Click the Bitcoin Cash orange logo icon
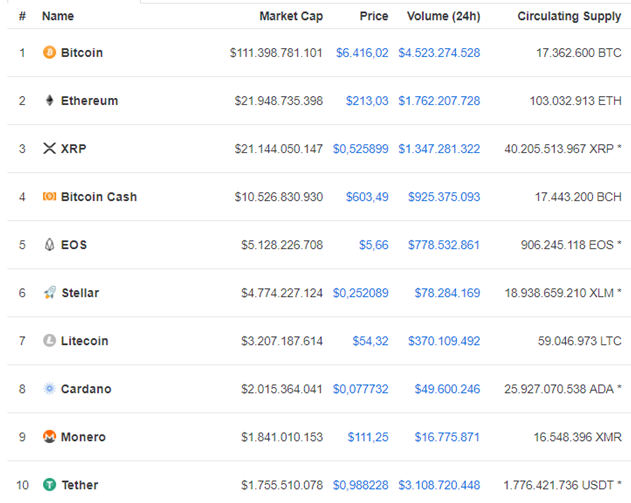This screenshot has height=503, width=631. [x=49, y=196]
